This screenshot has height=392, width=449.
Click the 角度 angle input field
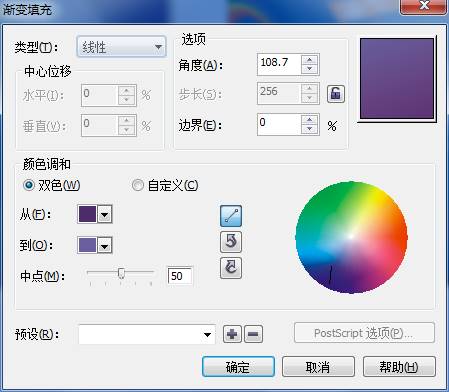click(x=279, y=64)
